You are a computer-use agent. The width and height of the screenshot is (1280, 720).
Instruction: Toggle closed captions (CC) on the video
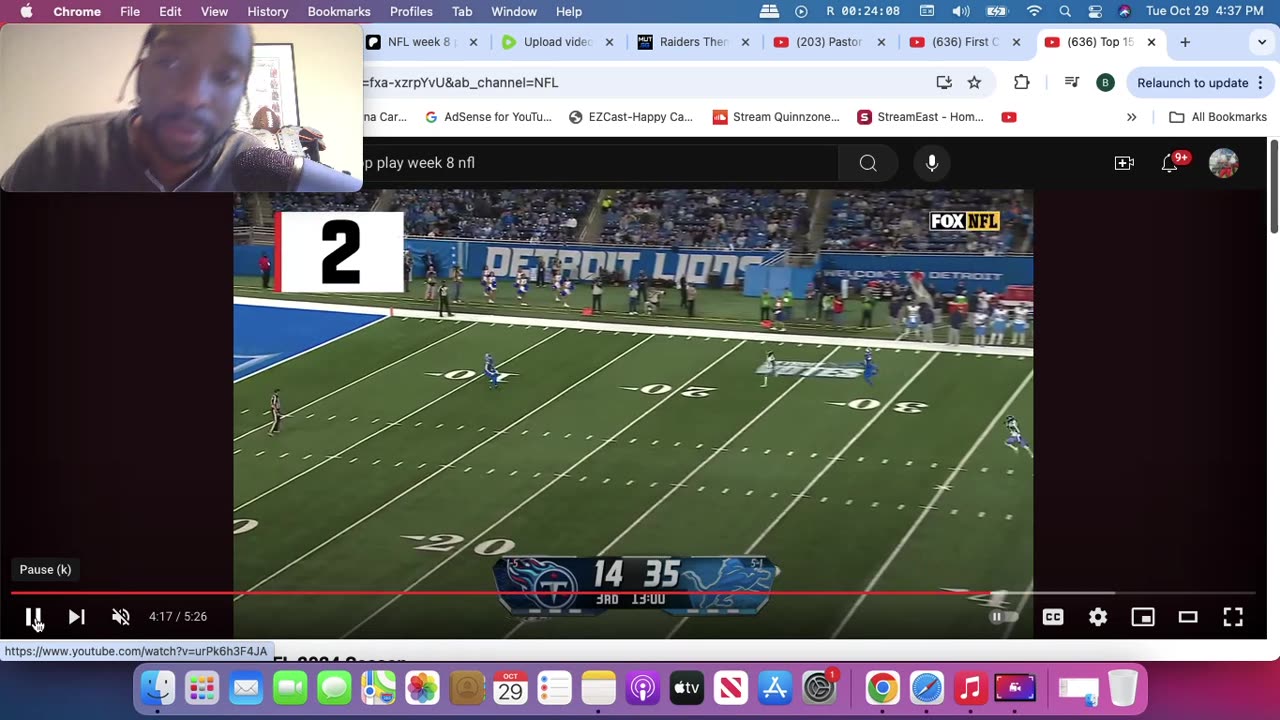coord(1053,617)
